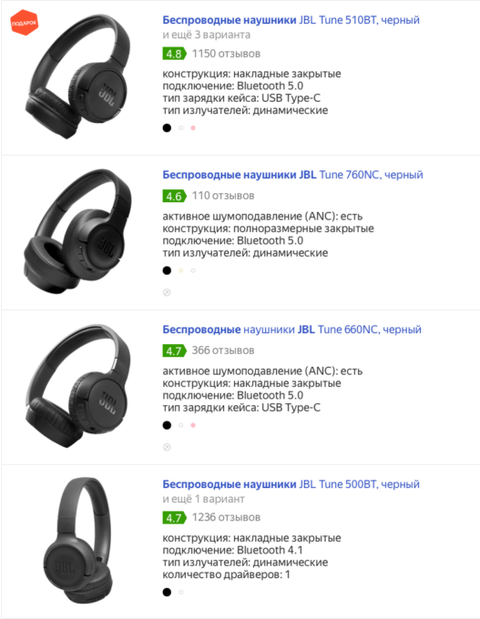
Task: Click the 4.7 rating badge of Tune 660NC
Action: (x=174, y=351)
